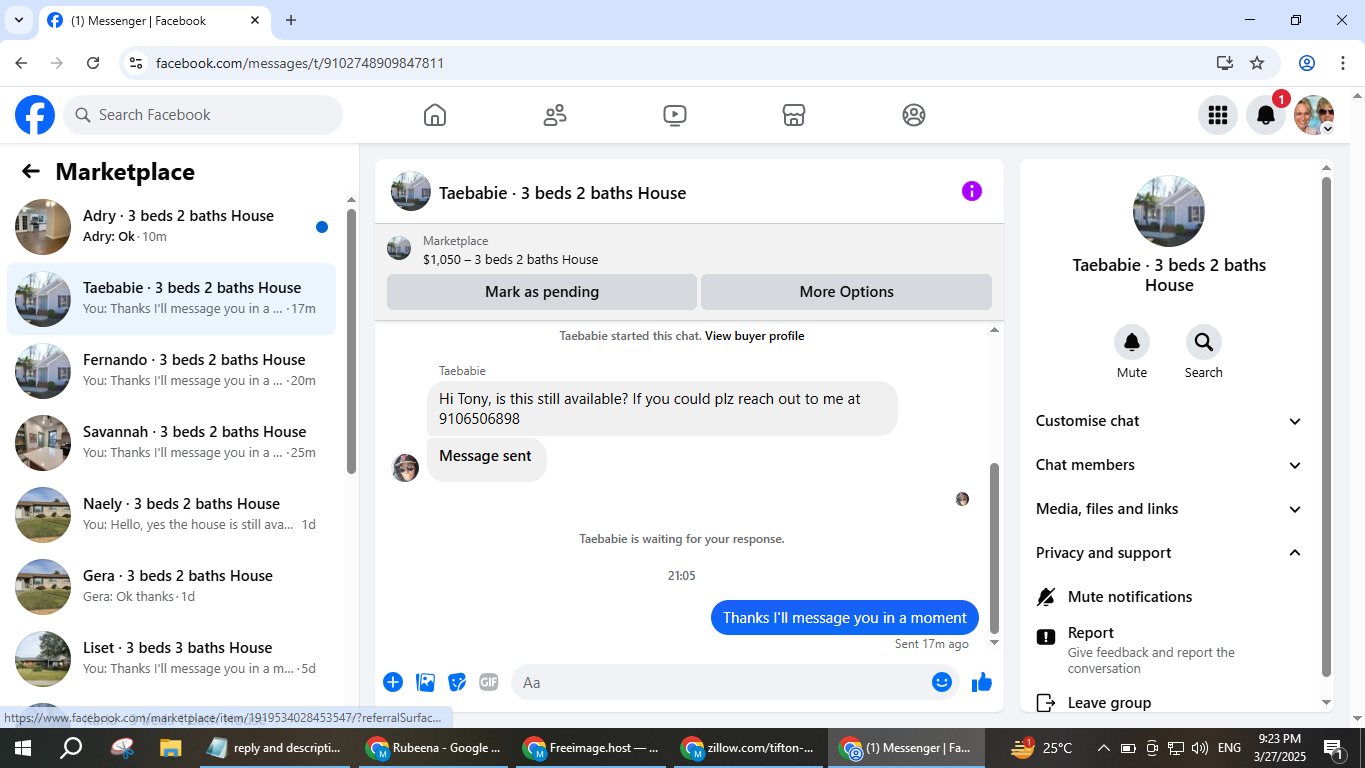Open Facebook home via the logo

35,115
